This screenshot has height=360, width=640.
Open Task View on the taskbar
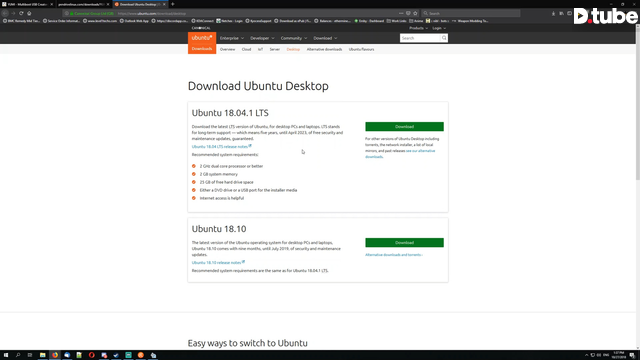point(30,355)
